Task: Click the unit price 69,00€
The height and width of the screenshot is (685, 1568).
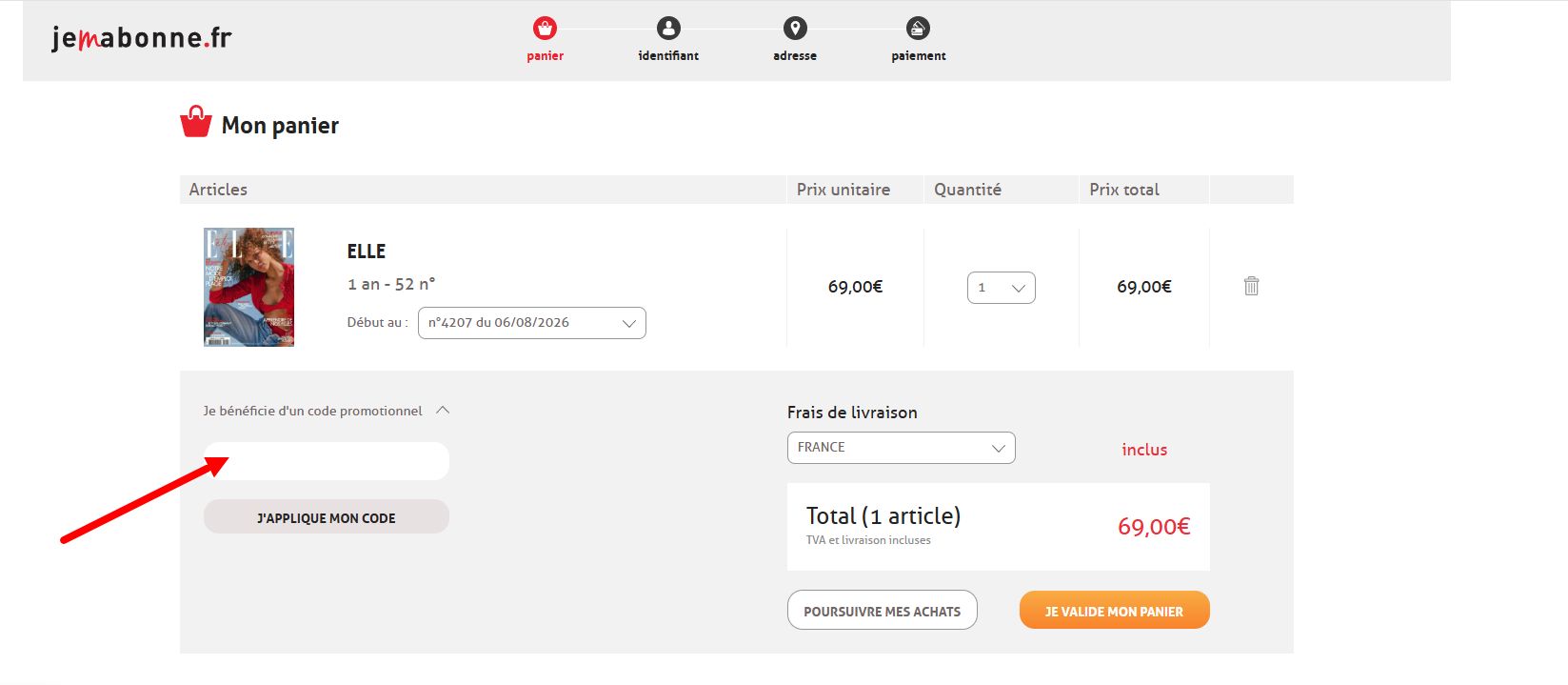Action: coord(855,287)
